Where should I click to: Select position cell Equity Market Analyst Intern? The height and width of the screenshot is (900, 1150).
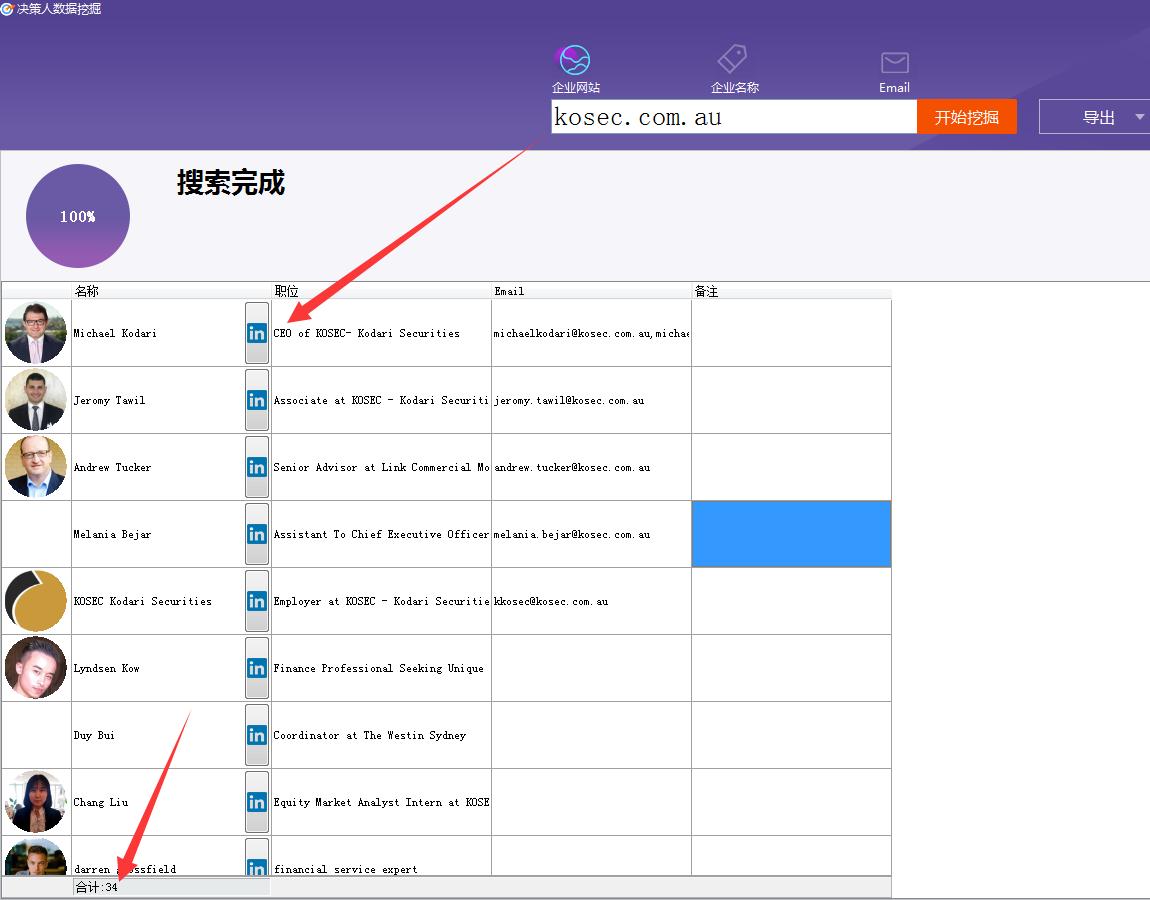(x=381, y=802)
